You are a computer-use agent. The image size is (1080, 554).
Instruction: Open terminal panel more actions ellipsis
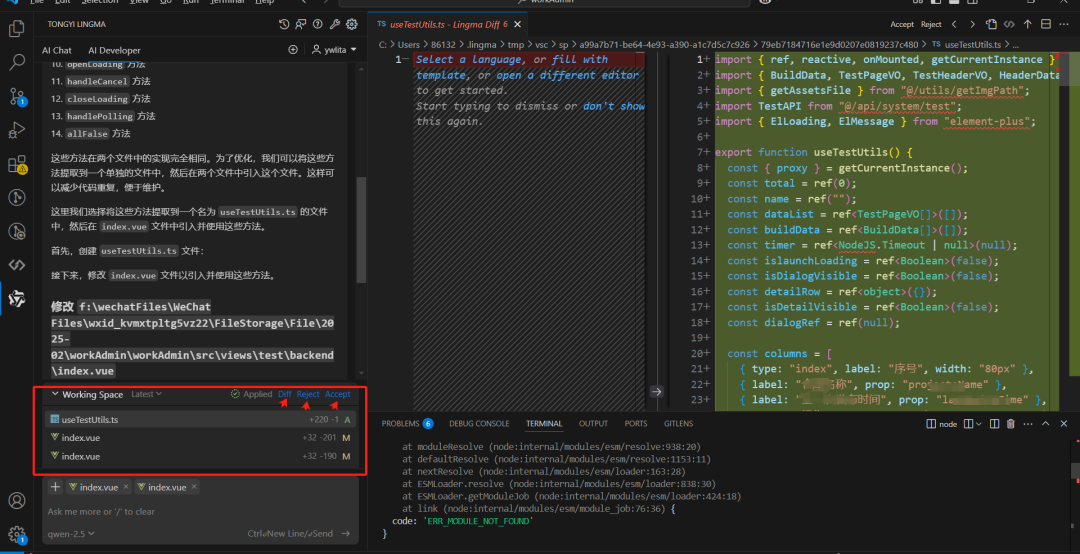click(1028, 424)
